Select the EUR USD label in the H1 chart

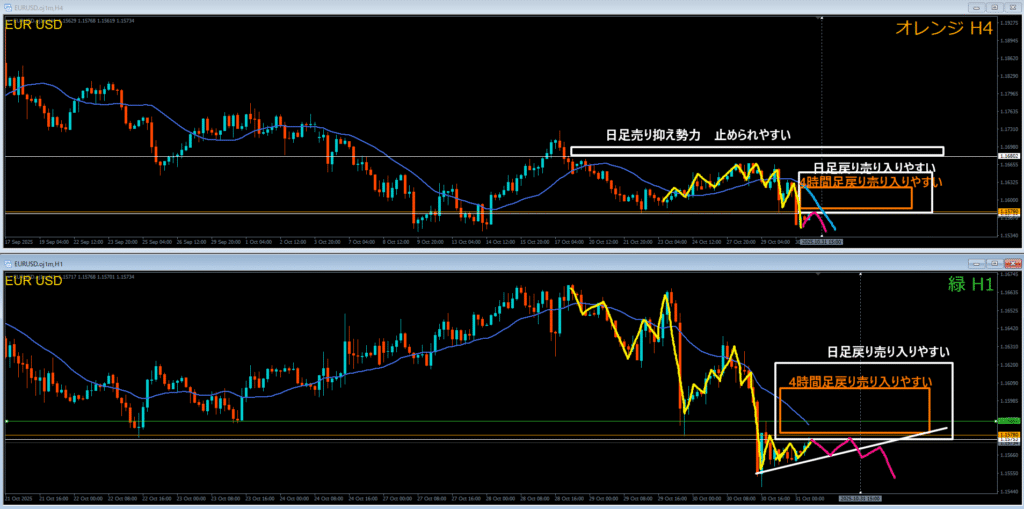pyautogui.click(x=34, y=282)
